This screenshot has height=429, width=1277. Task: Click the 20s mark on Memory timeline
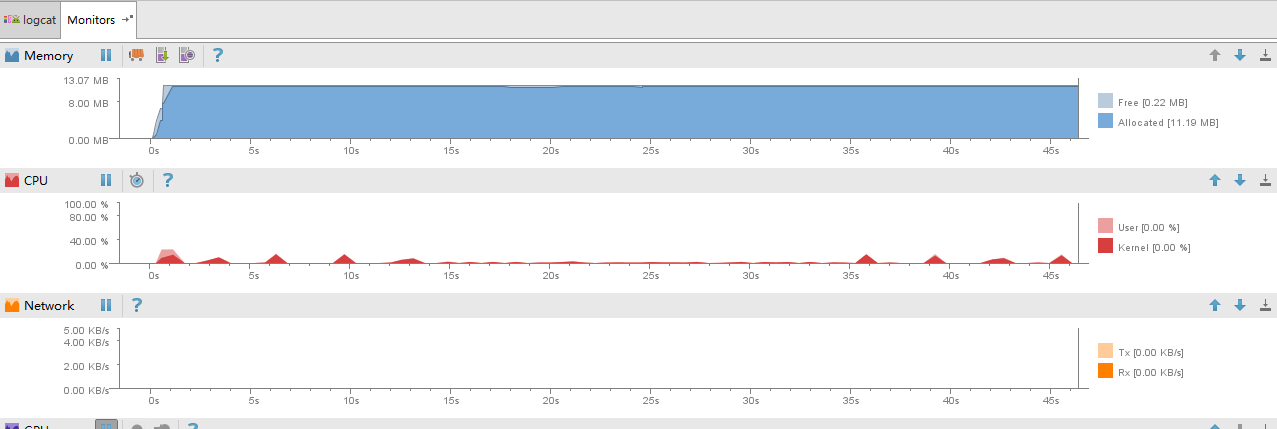coord(550,151)
